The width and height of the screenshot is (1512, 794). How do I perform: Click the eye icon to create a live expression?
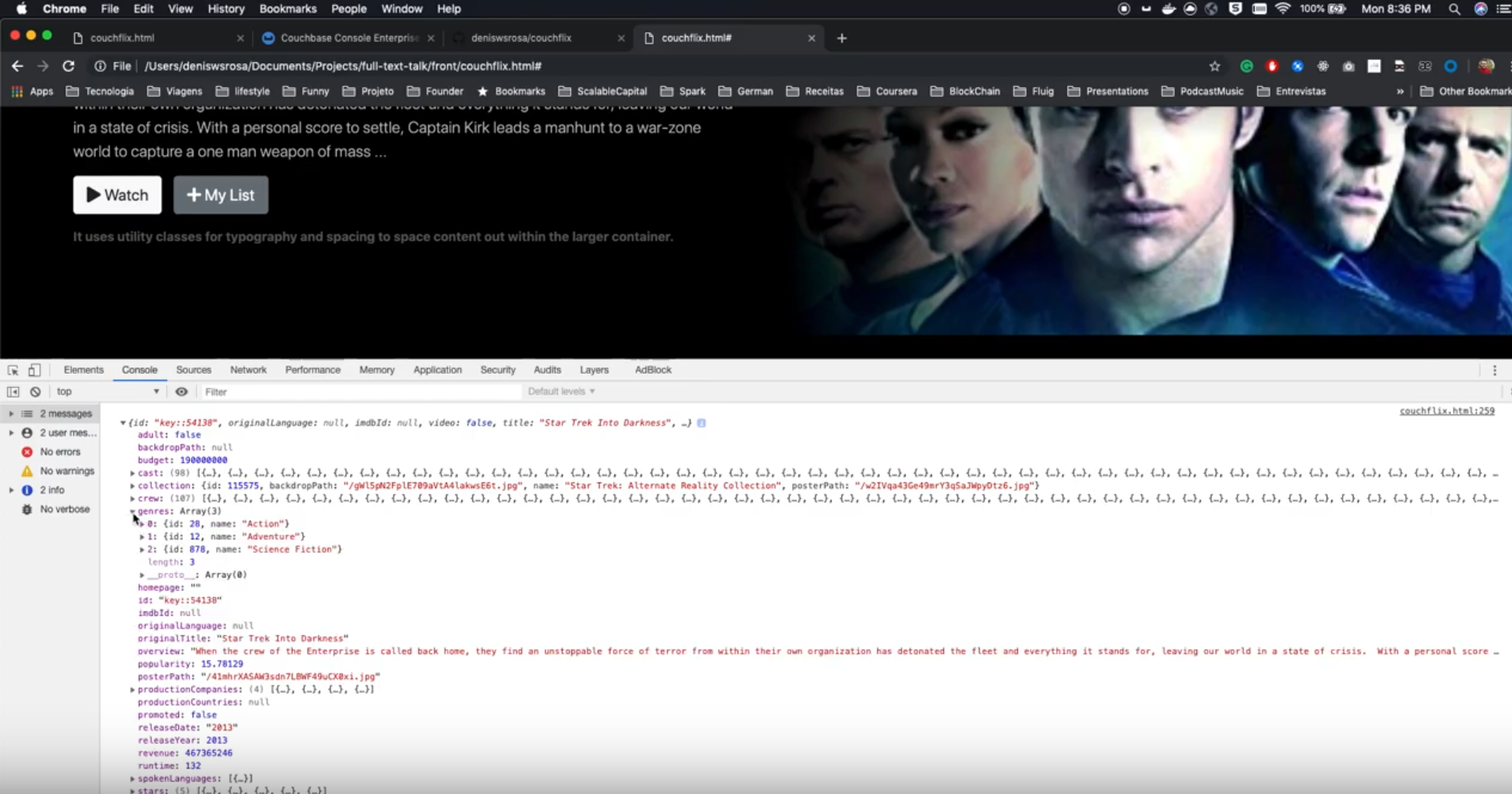click(x=181, y=391)
